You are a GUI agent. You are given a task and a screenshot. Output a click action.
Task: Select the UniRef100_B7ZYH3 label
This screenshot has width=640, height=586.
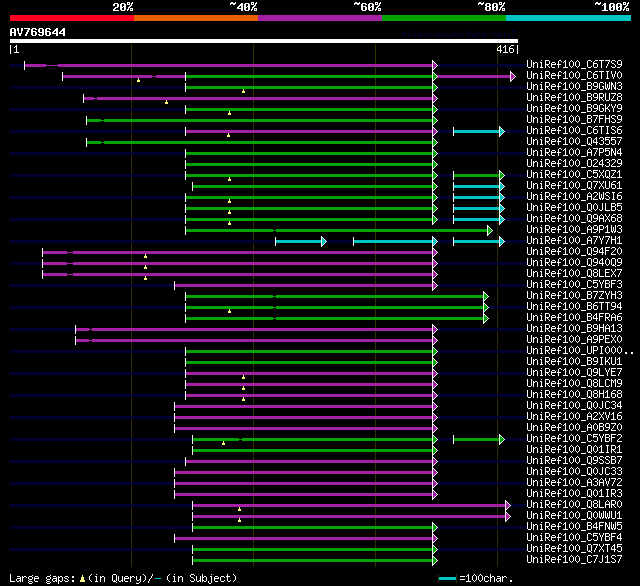(574, 295)
